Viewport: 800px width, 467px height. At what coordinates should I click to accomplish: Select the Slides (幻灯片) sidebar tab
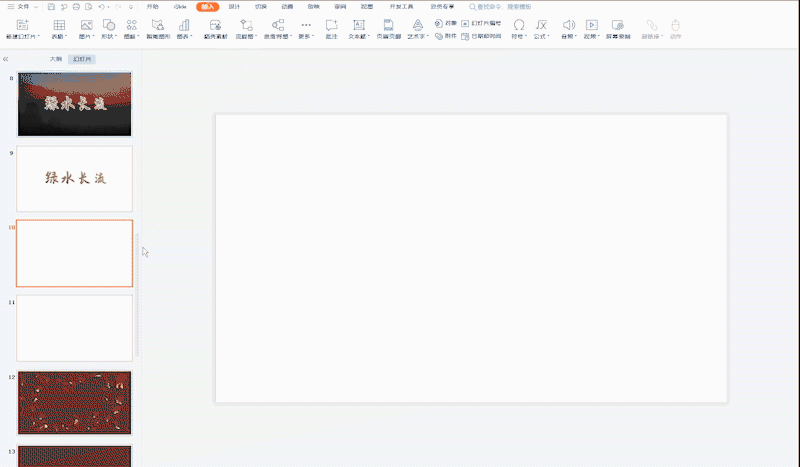point(82,59)
